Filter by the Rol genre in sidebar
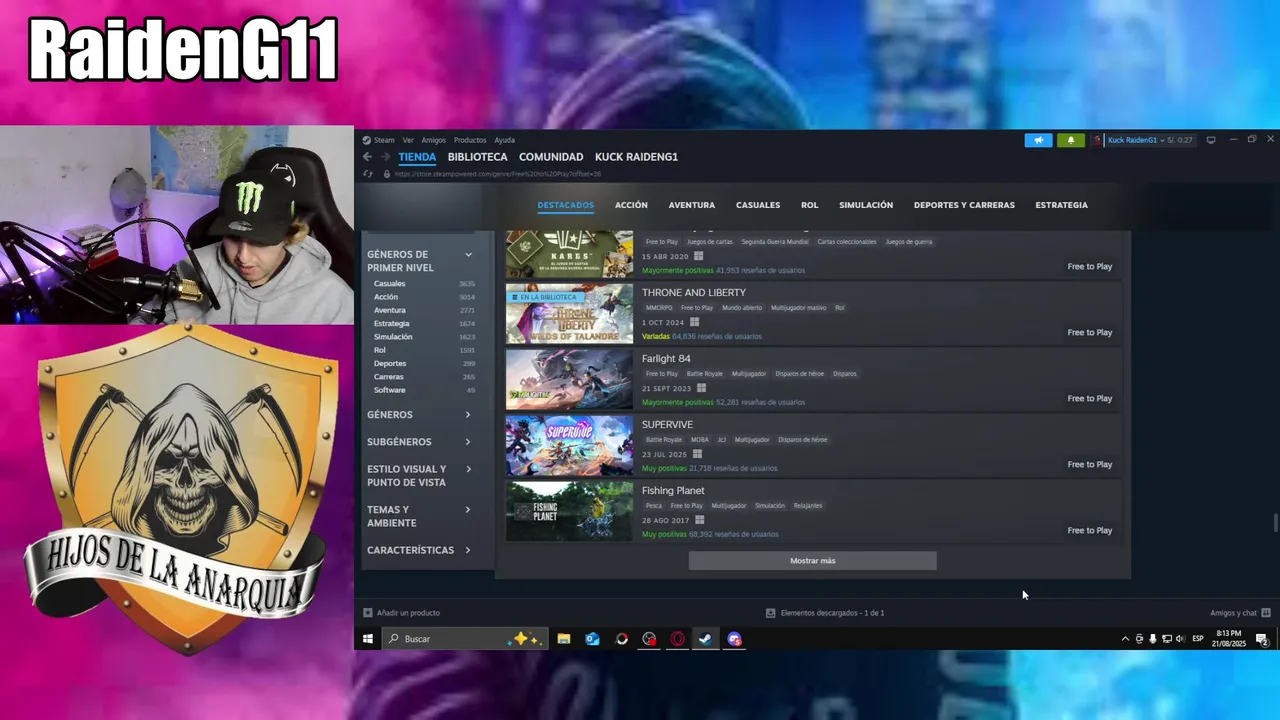Image resolution: width=1280 pixels, height=720 pixels. tap(380, 350)
